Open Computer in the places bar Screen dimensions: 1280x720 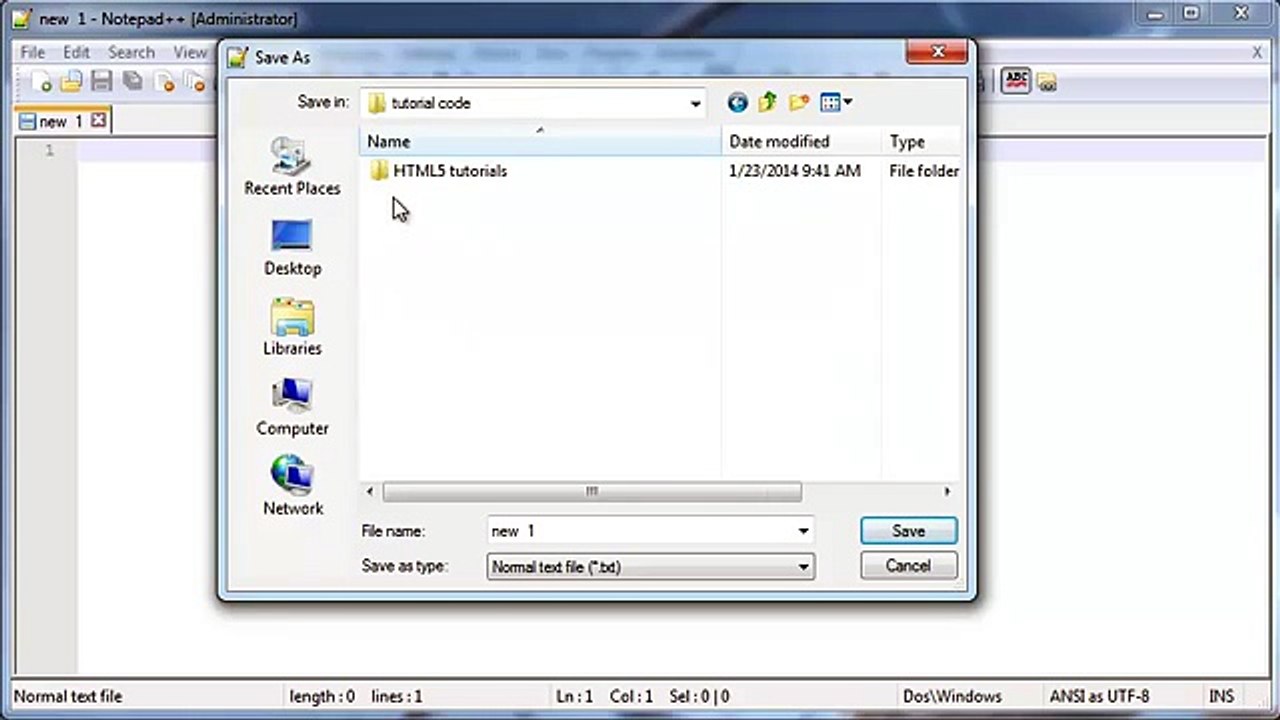pos(292,407)
